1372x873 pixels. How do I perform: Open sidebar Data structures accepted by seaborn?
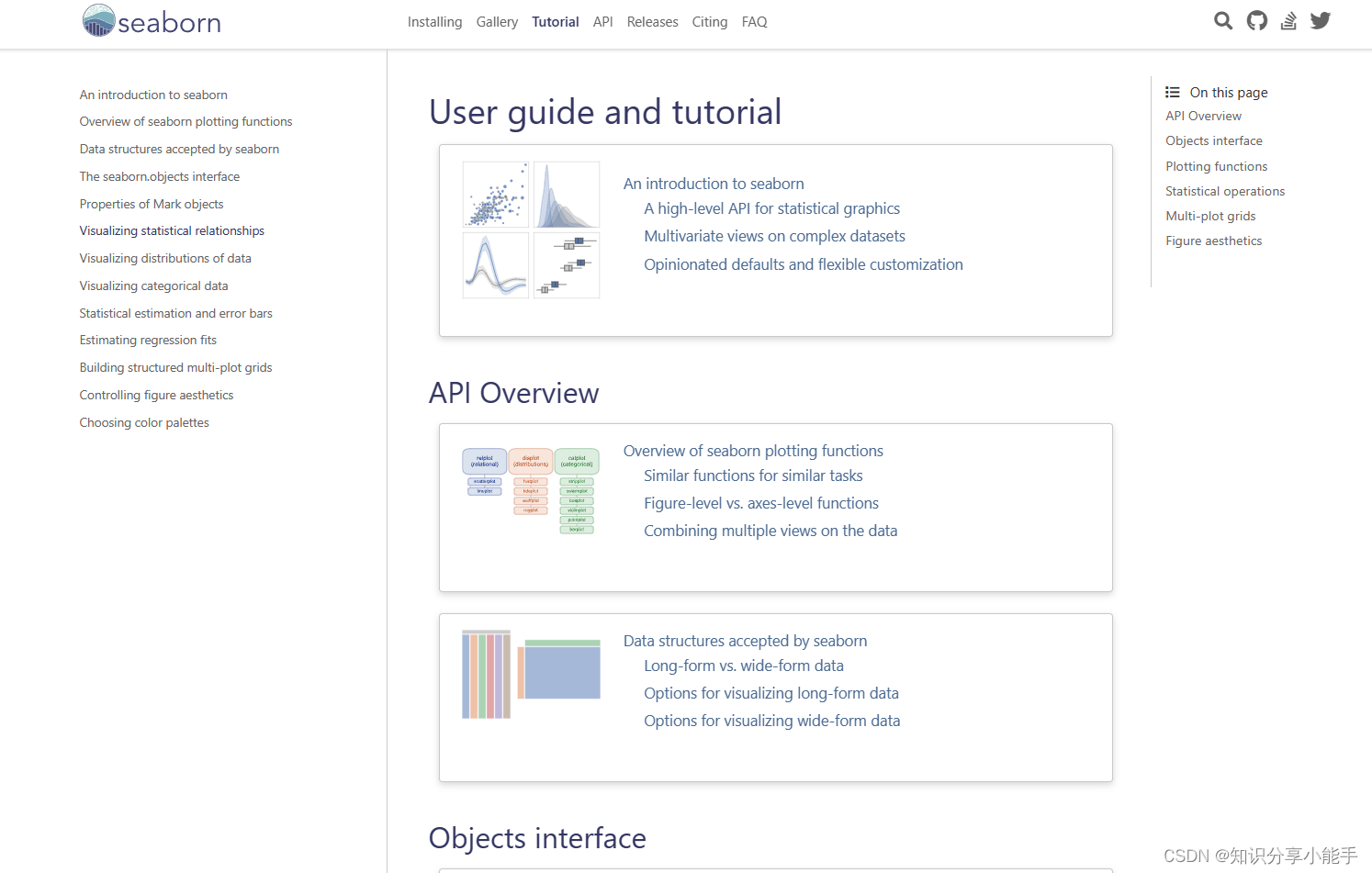(179, 149)
